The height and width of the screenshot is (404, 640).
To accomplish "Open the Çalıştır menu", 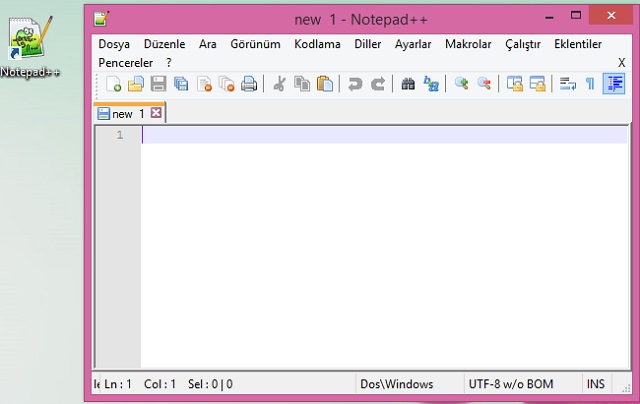I will tap(523, 44).
